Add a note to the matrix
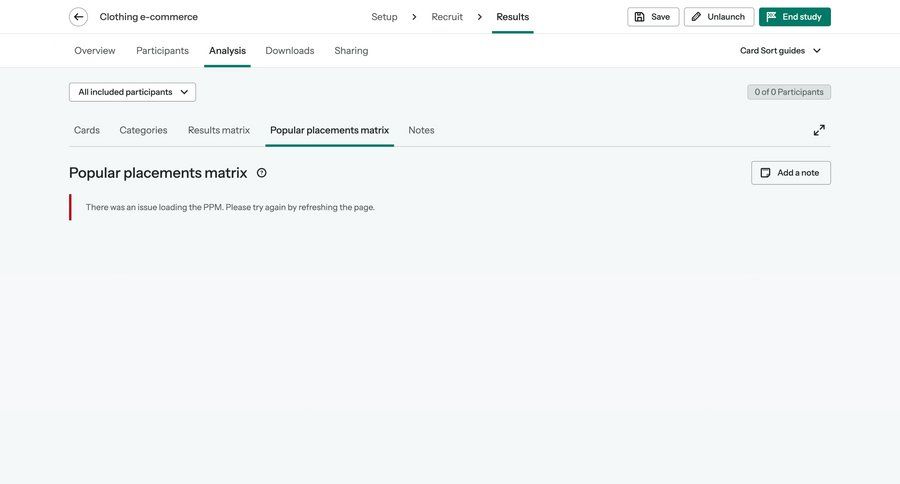 coord(790,173)
